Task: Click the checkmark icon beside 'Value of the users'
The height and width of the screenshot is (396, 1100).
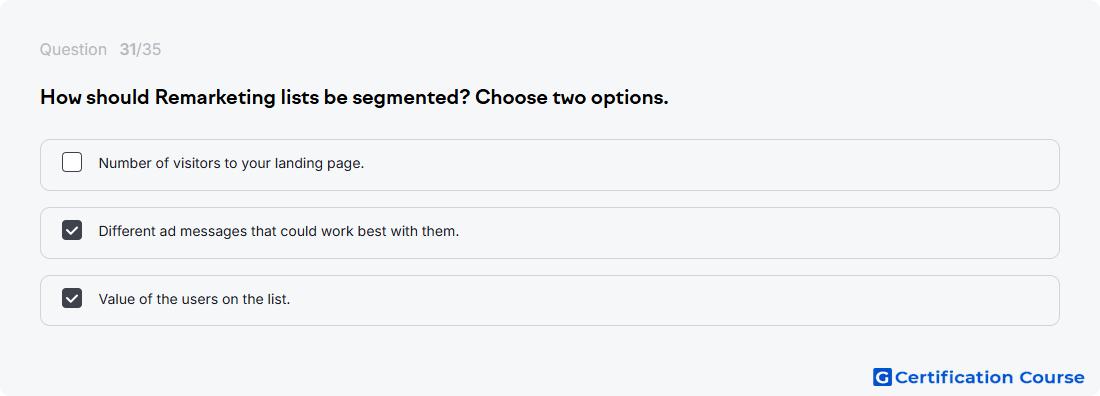Action: (72, 298)
